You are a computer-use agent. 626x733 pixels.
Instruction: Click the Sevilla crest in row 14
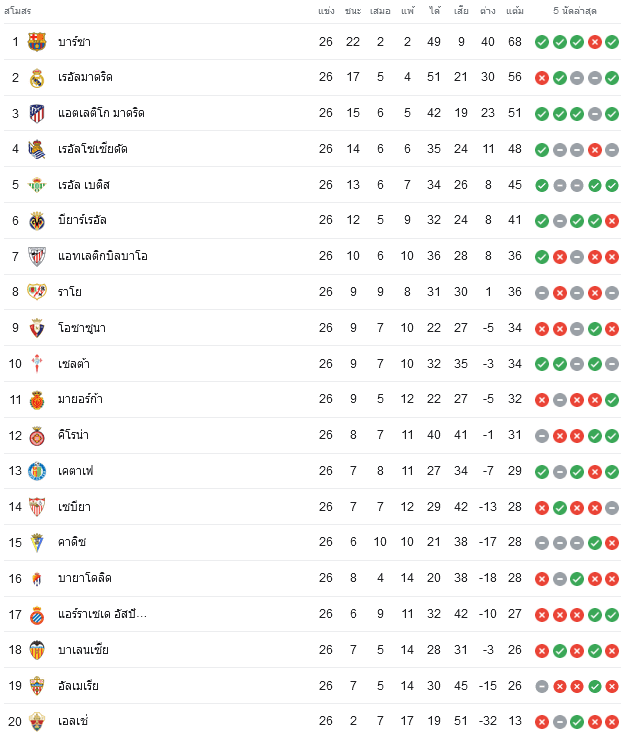(x=37, y=507)
